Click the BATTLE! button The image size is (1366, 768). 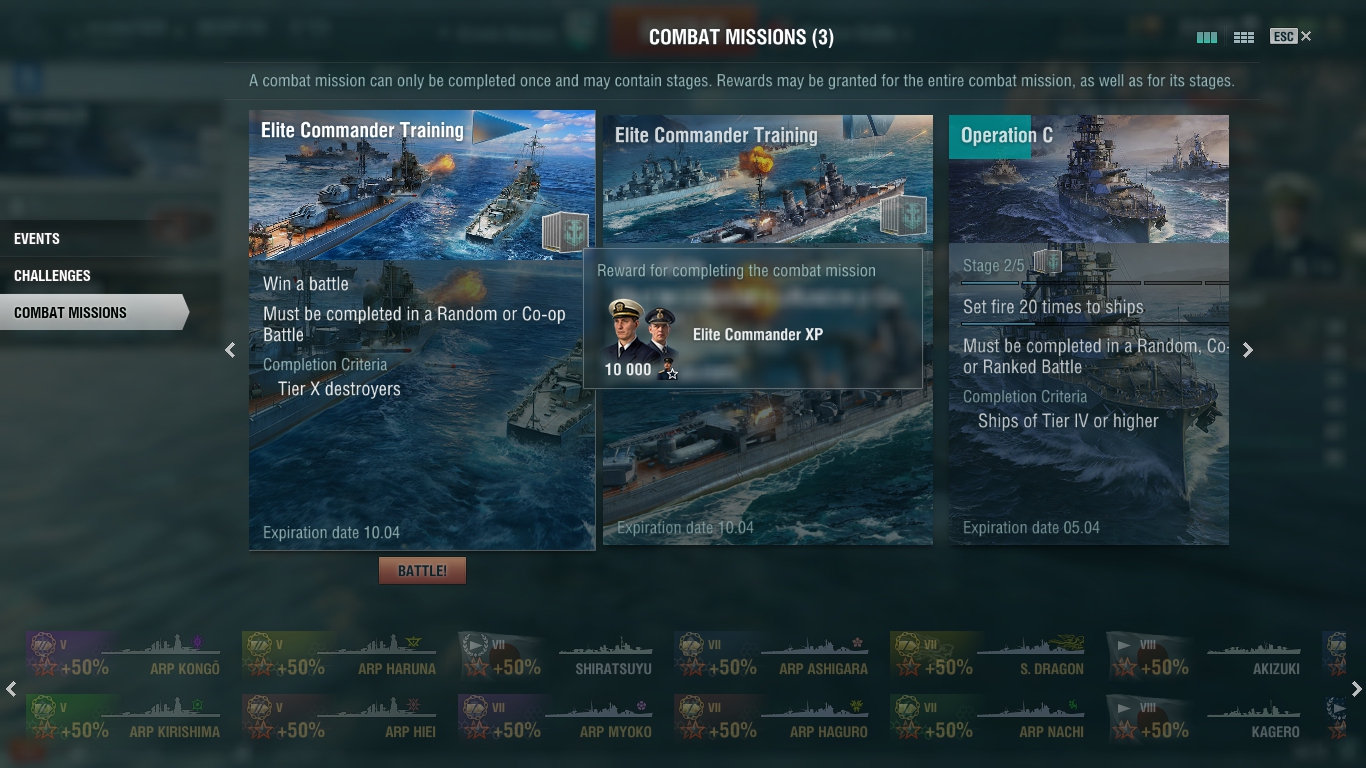pyautogui.click(x=422, y=571)
